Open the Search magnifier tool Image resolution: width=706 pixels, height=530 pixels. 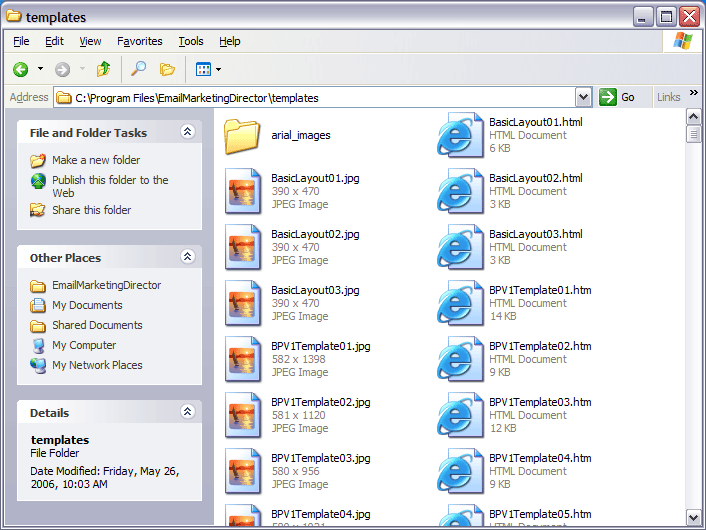tap(138, 69)
